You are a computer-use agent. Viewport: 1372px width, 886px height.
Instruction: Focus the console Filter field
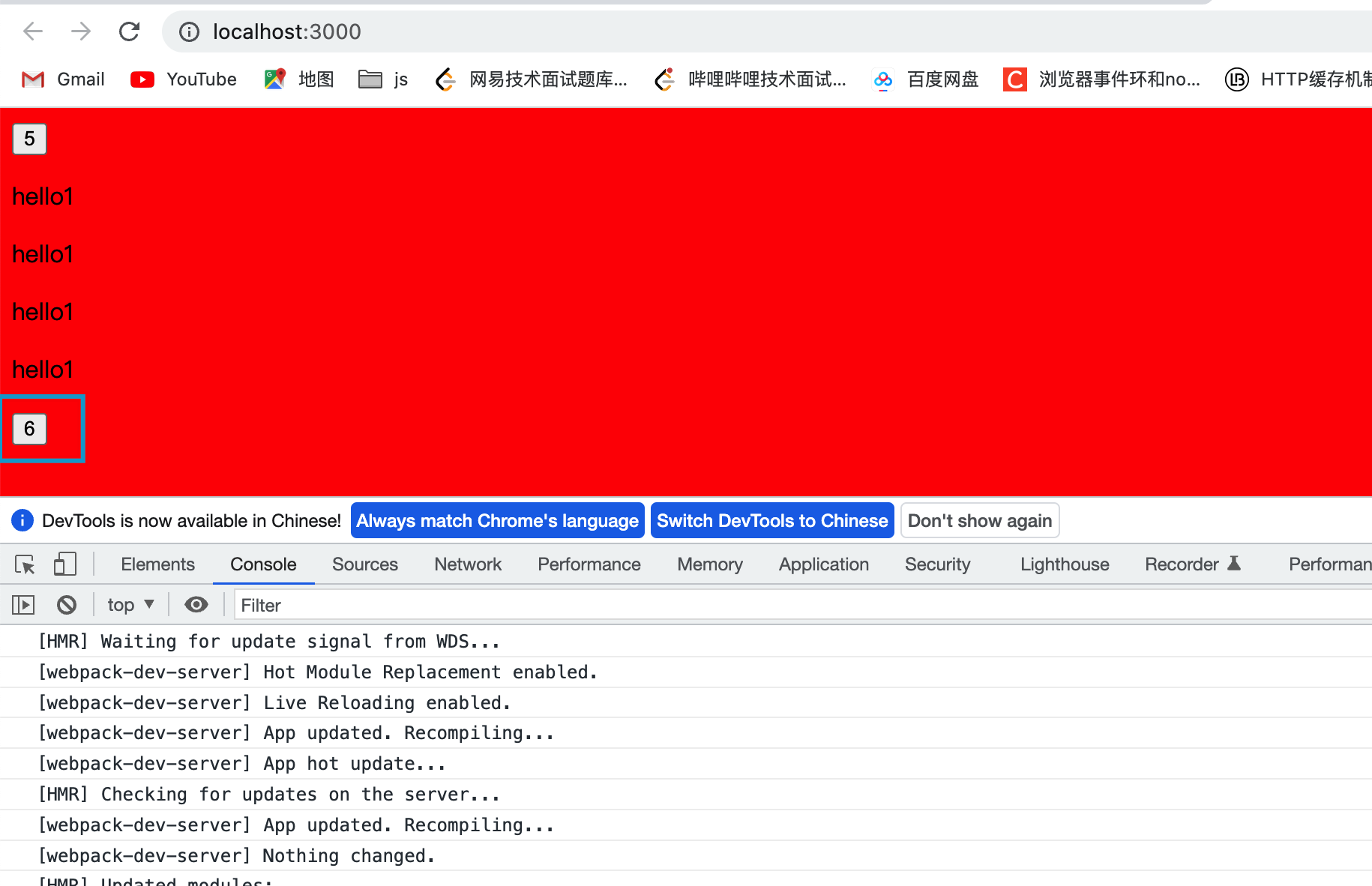(x=802, y=605)
